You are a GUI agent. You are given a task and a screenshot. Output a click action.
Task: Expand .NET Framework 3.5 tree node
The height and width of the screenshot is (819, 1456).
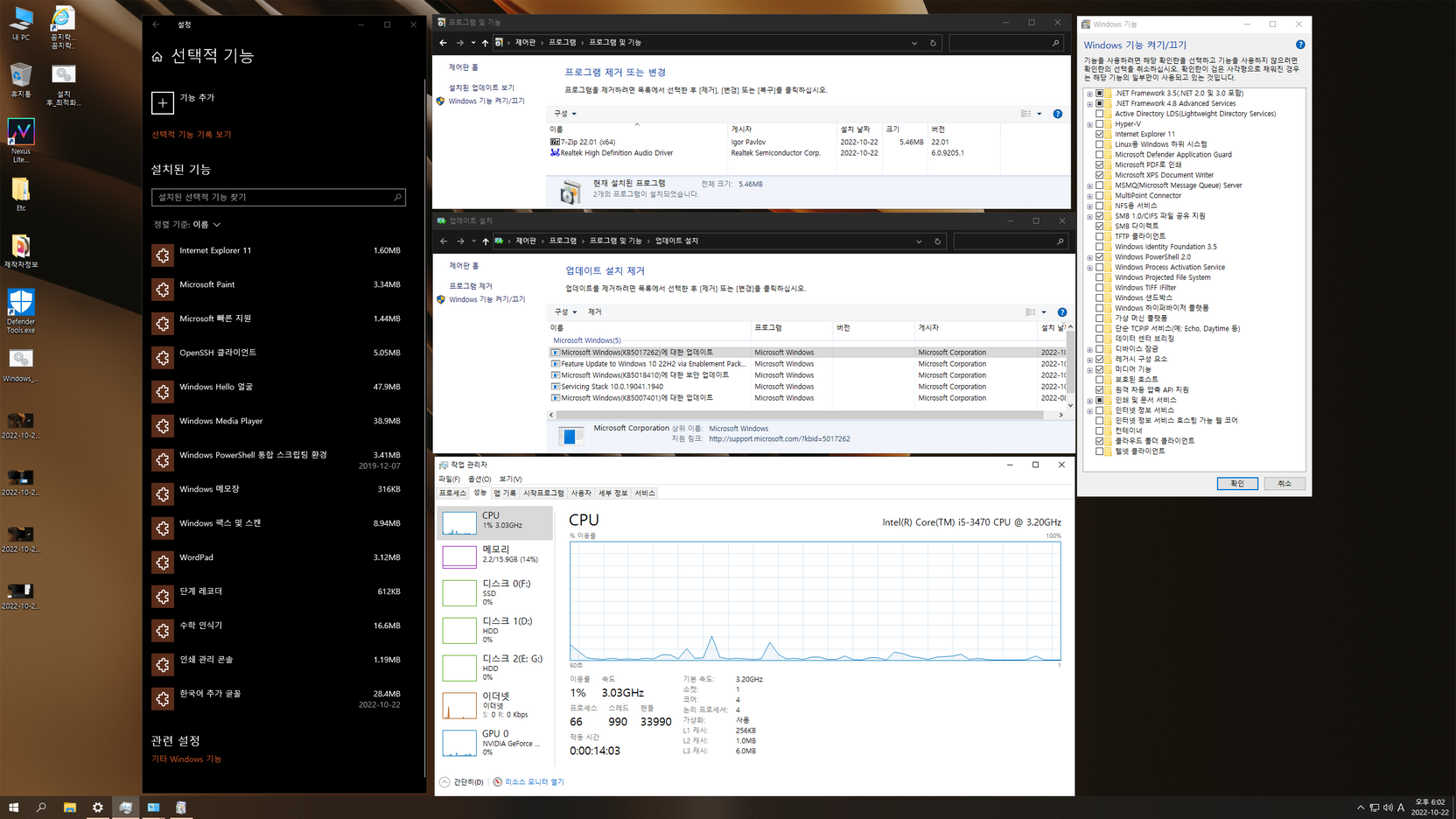pyautogui.click(x=1090, y=94)
